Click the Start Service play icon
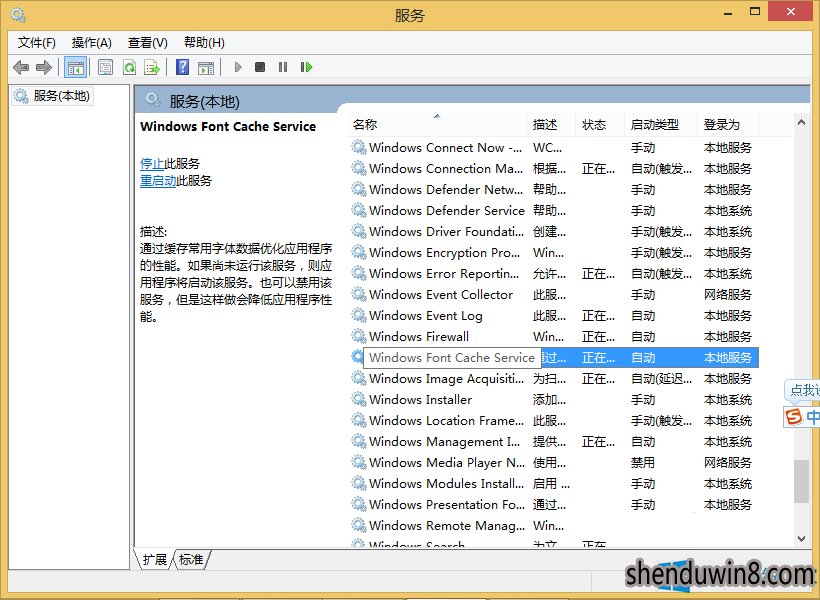 click(238, 67)
